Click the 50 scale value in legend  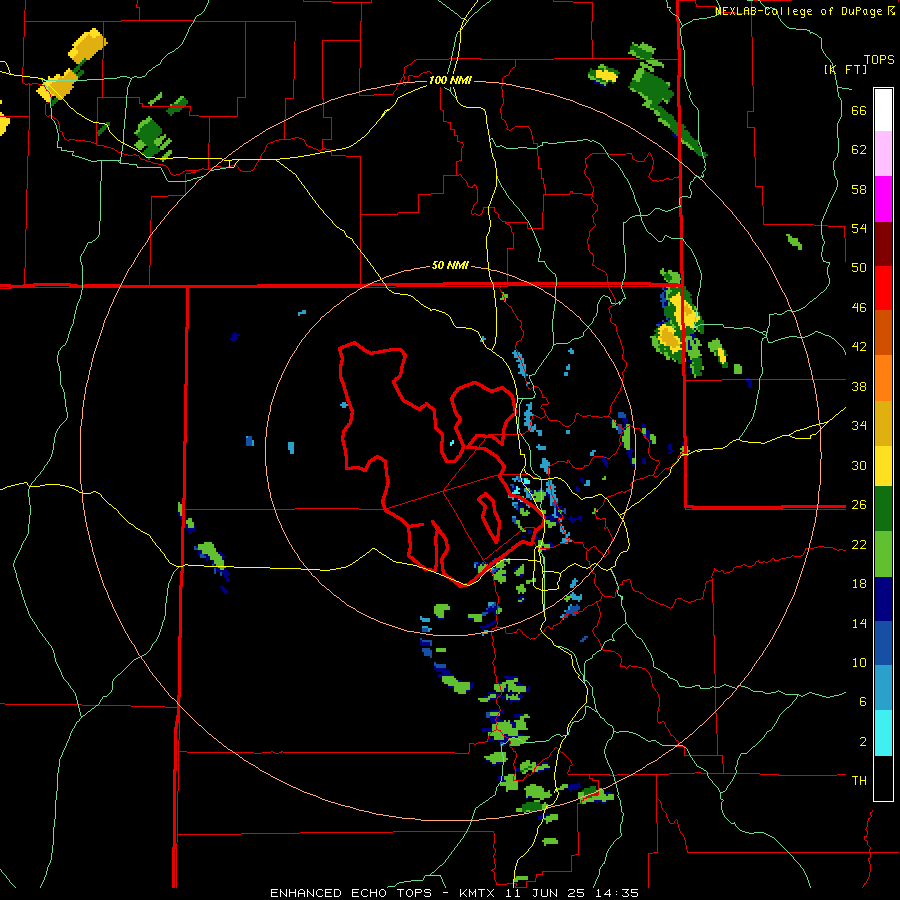point(859,268)
